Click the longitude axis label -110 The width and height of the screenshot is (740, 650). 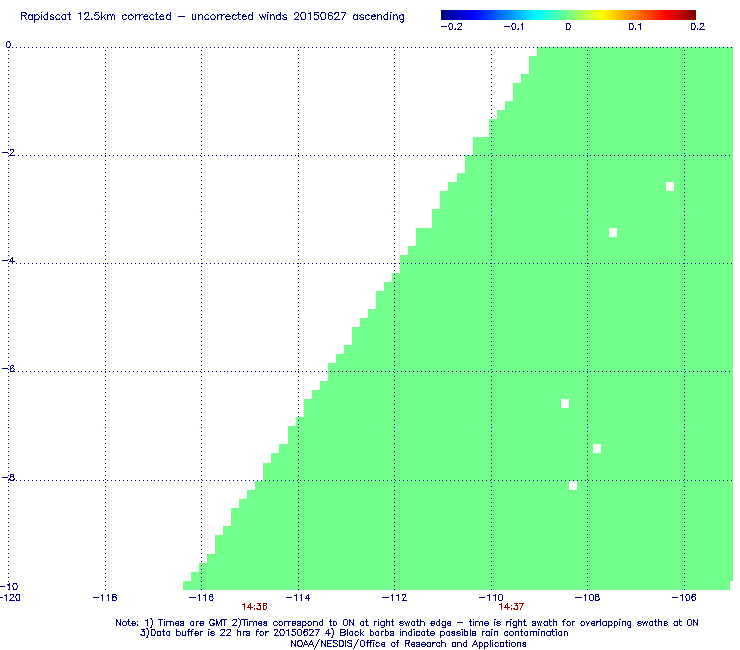point(491,598)
